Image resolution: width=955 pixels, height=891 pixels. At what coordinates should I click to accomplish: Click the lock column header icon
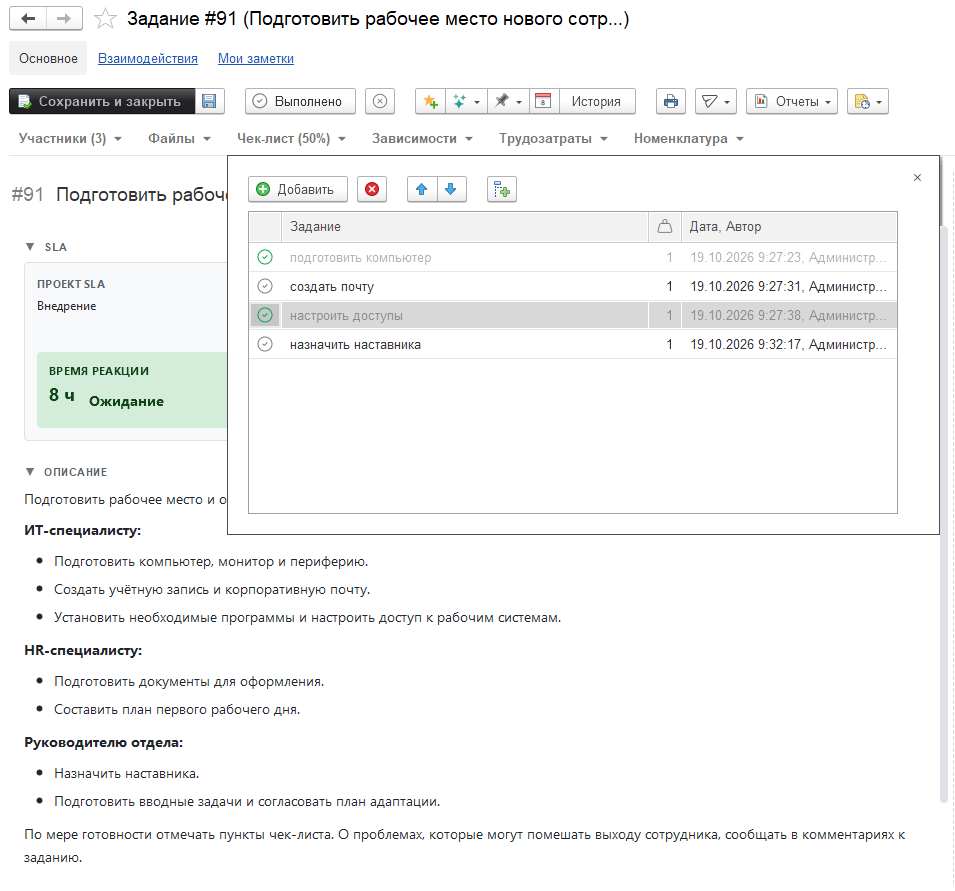click(665, 227)
